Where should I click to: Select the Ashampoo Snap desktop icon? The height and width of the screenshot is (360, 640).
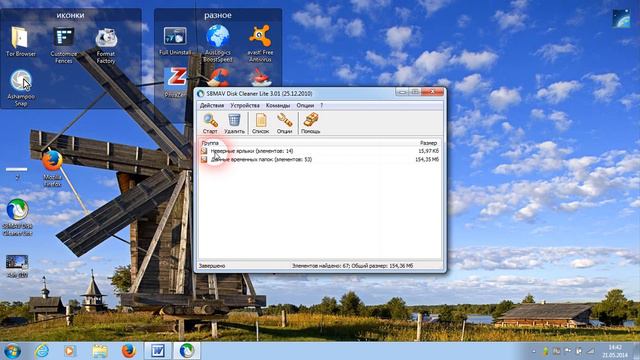tap(21, 88)
